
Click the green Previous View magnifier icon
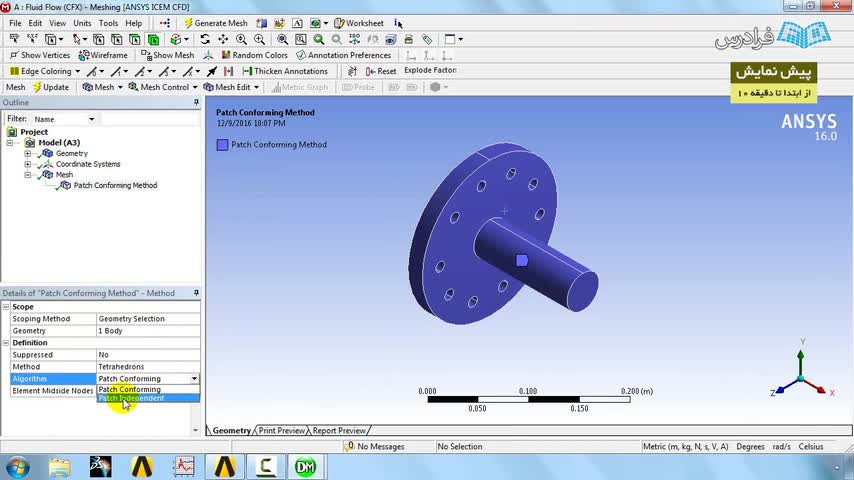coord(319,39)
